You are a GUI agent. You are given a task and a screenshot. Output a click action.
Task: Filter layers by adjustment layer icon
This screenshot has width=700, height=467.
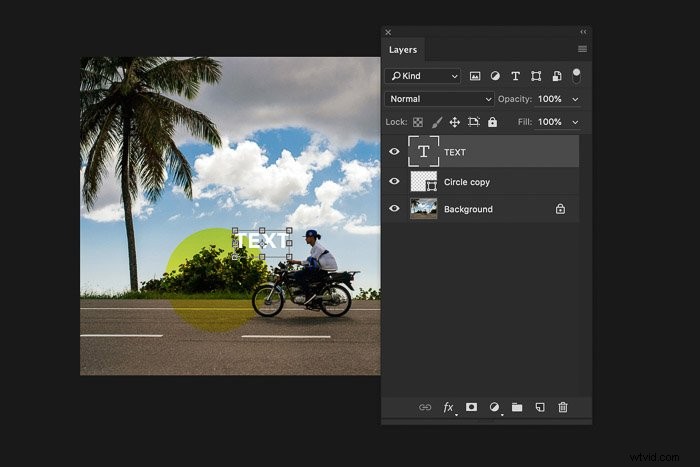[495, 76]
